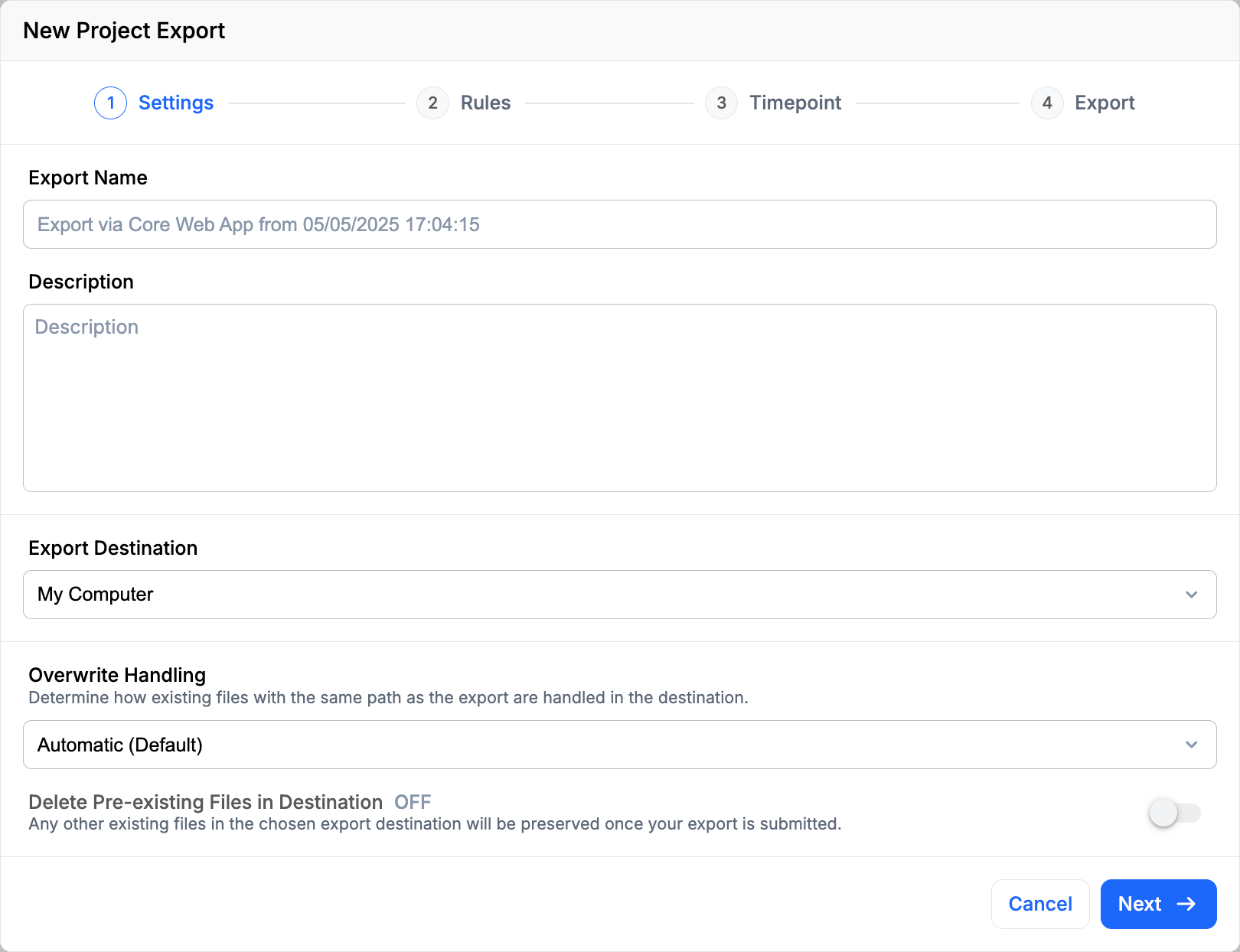Click the Overwrite Handling dropdown chevron
This screenshot has height=952, width=1240.
[x=1190, y=745]
